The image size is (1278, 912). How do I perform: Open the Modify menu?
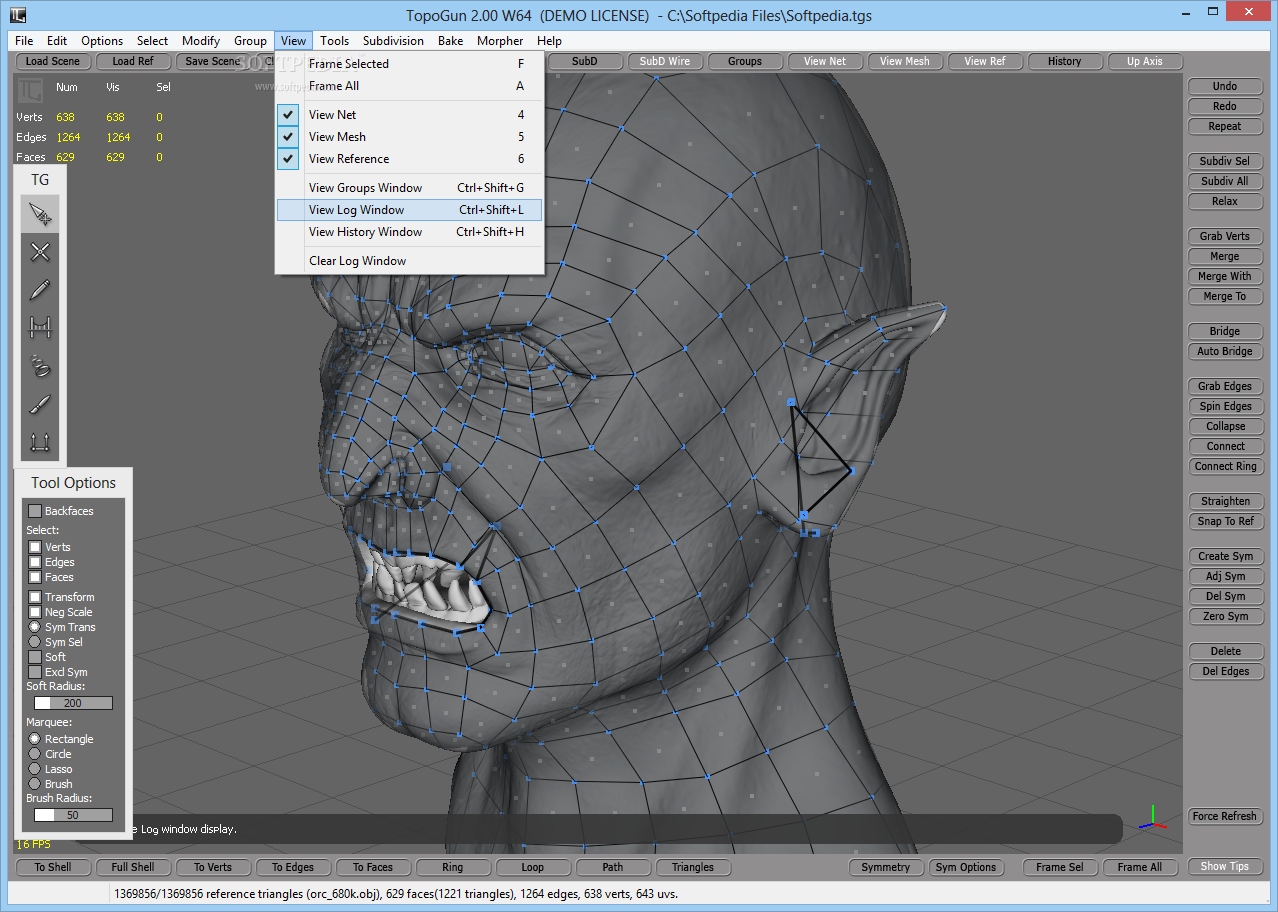click(x=201, y=41)
